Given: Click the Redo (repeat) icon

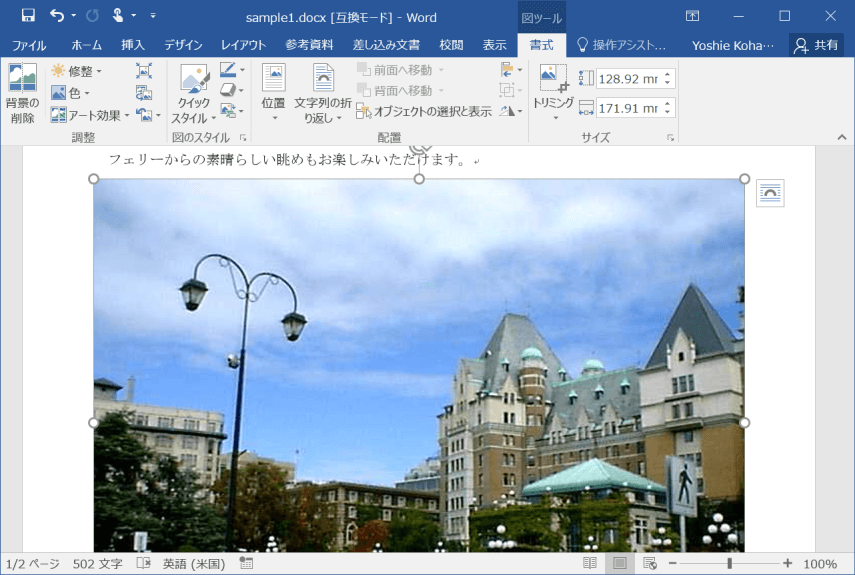Looking at the screenshot, I should (x=92, y=15).
